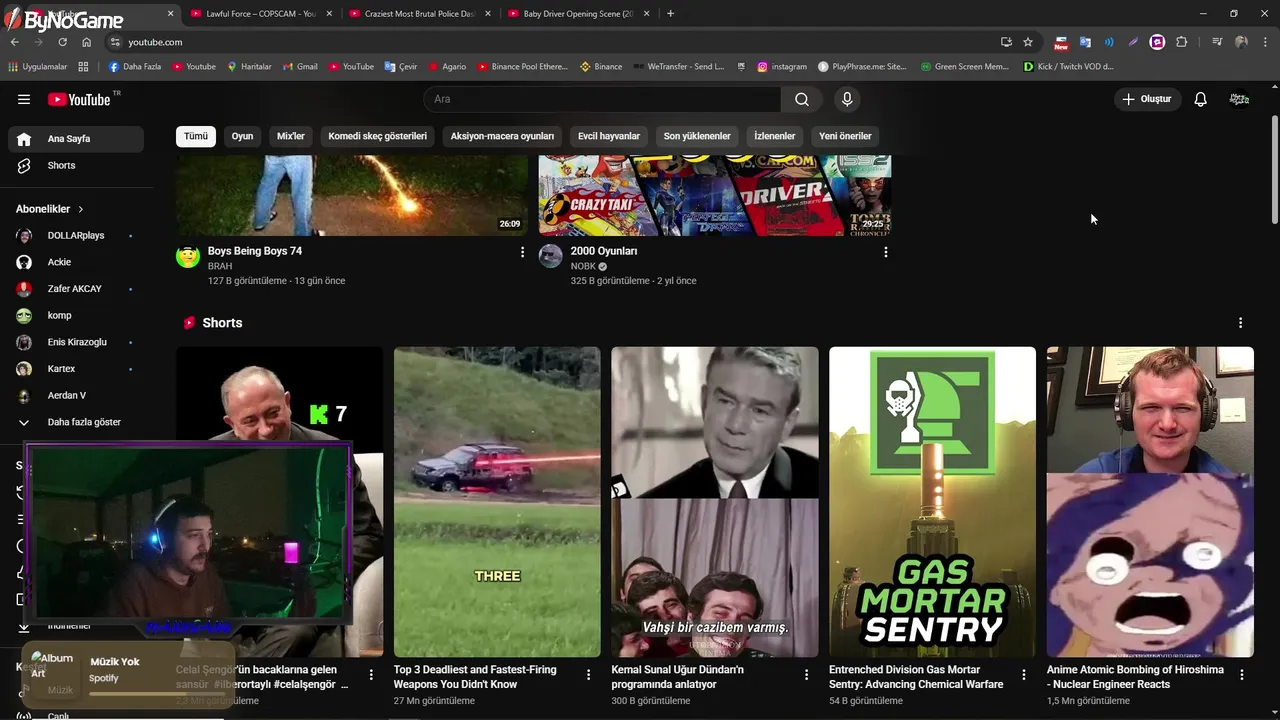Open the Çevir bookmark

click(x=400, y=67)
